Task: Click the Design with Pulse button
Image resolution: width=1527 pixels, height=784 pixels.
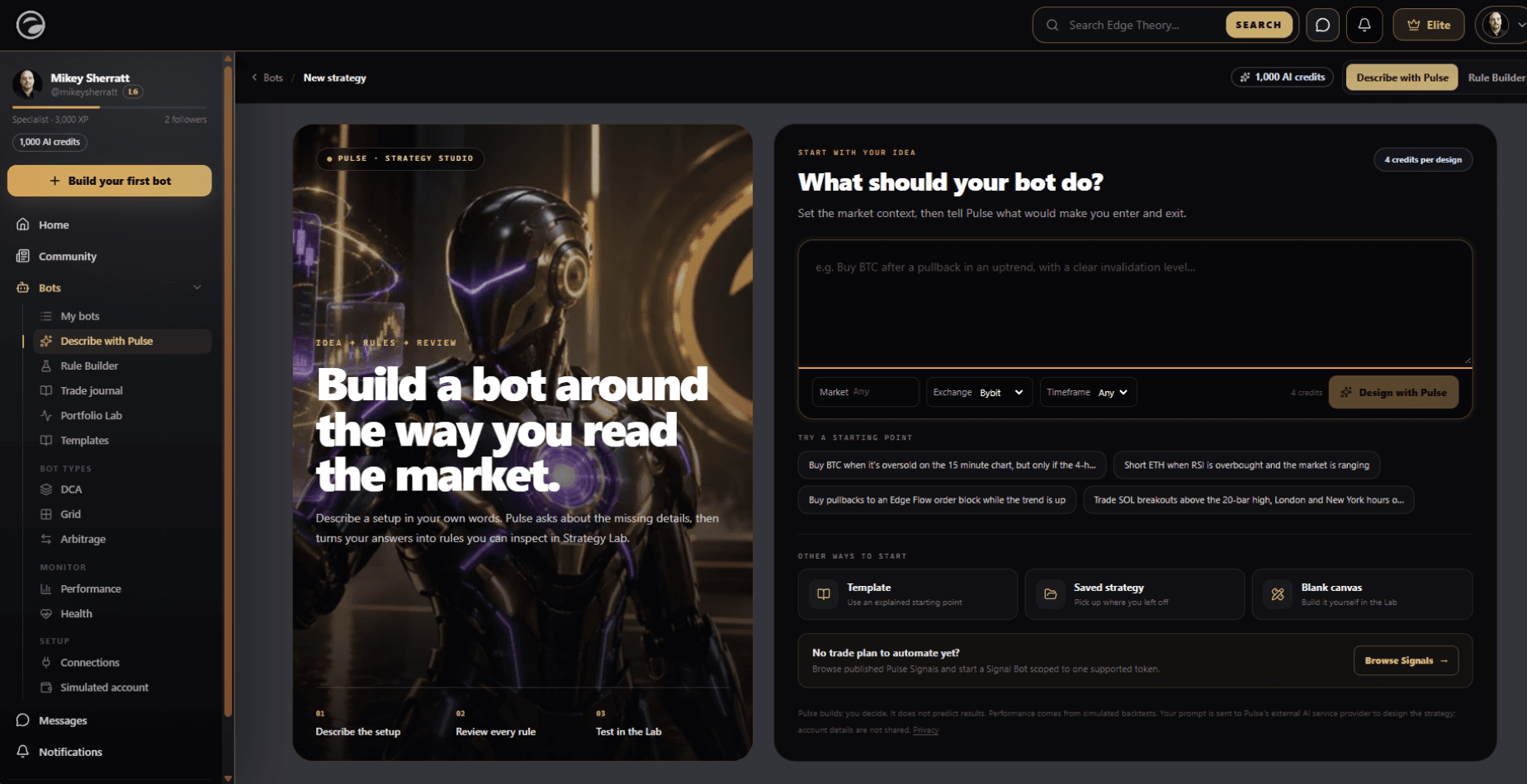Action: [1393, 392]
